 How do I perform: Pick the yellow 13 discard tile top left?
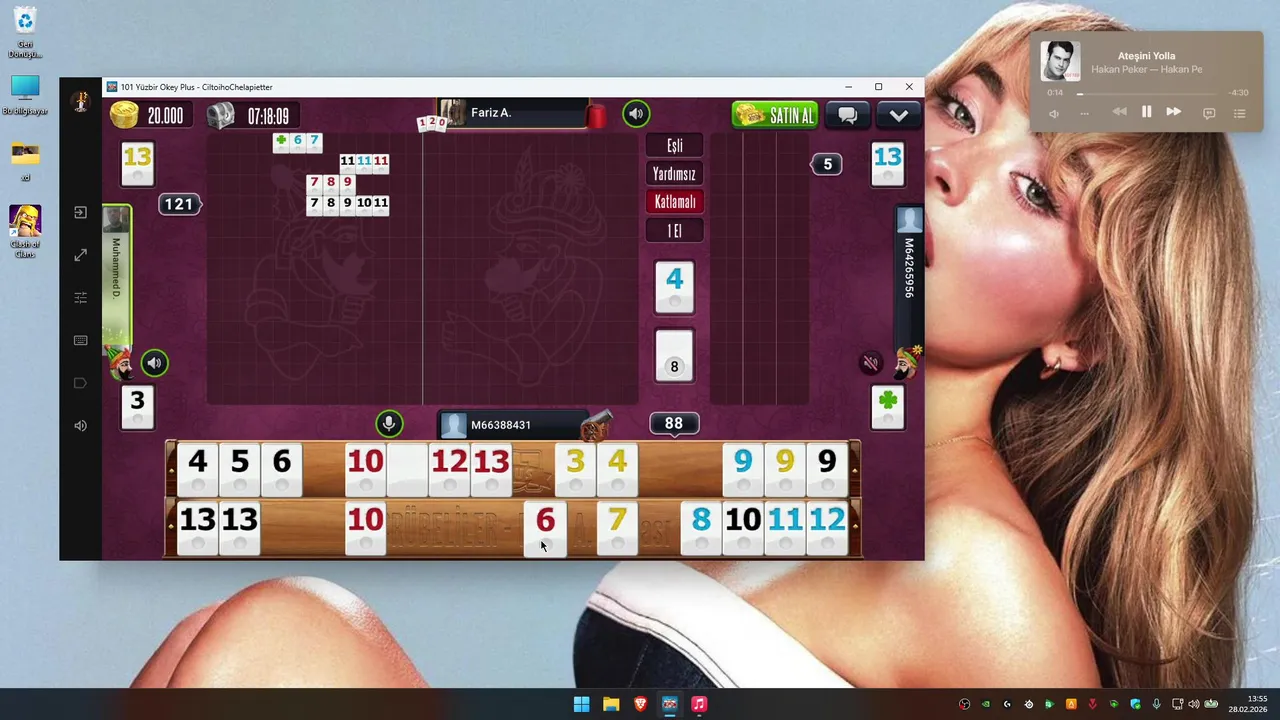[x=137, y=165]
